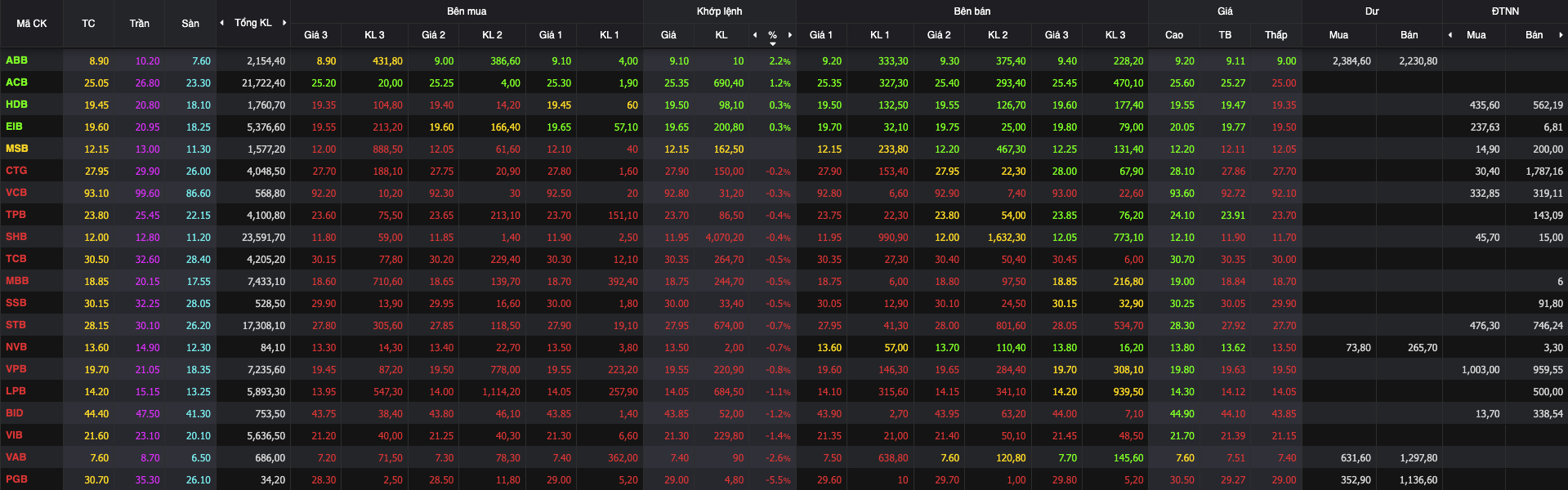The image size is (1568, 490).
Task: Open the BID stock symbol
Action: point(14,413)
